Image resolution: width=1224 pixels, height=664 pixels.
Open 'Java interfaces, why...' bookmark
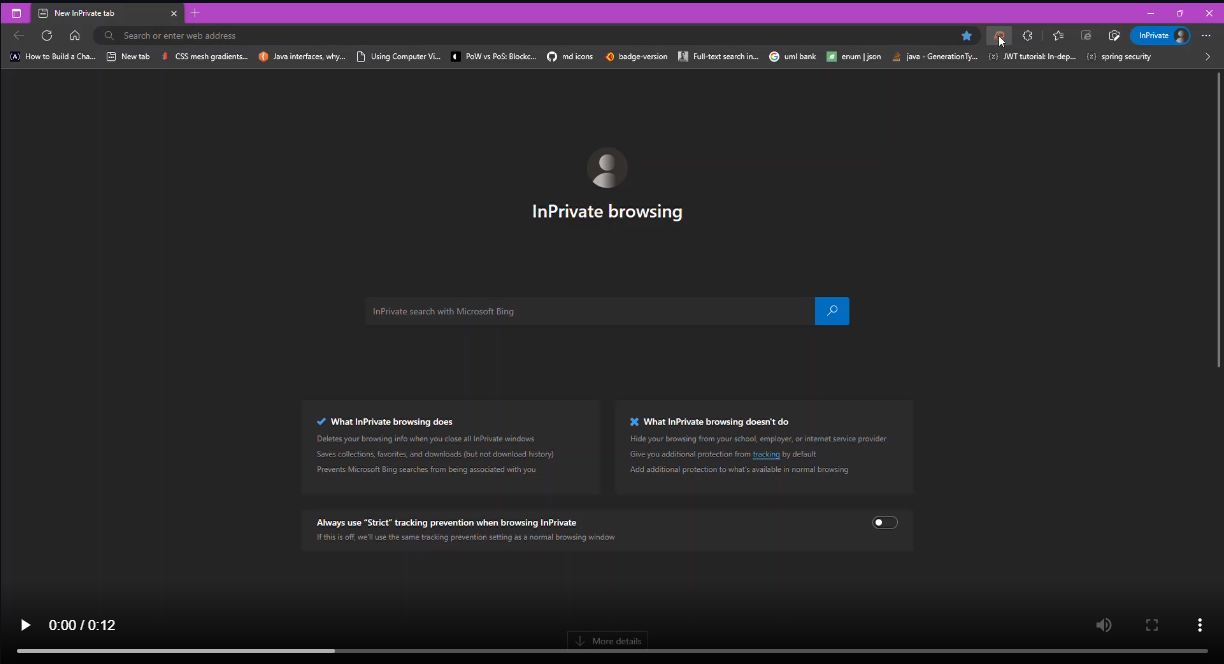302,57
